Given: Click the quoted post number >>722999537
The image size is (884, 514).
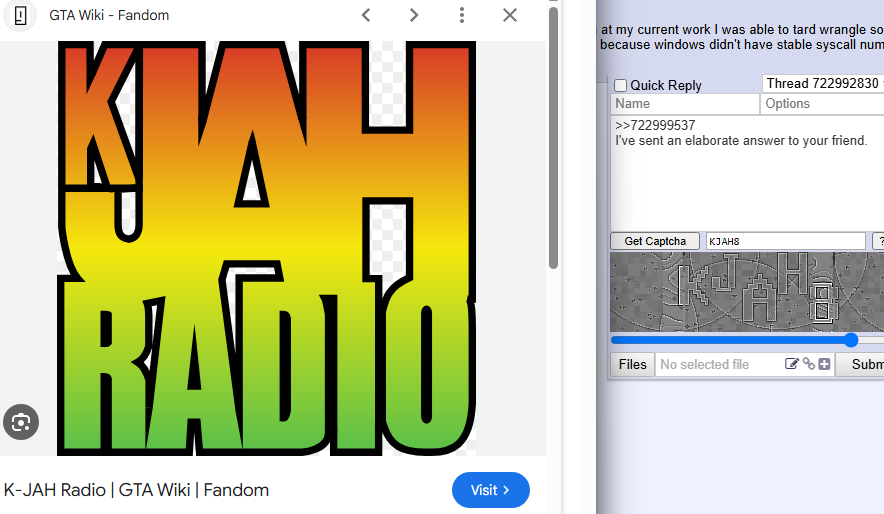Looking at the screenshot, I should pos(655,125).
